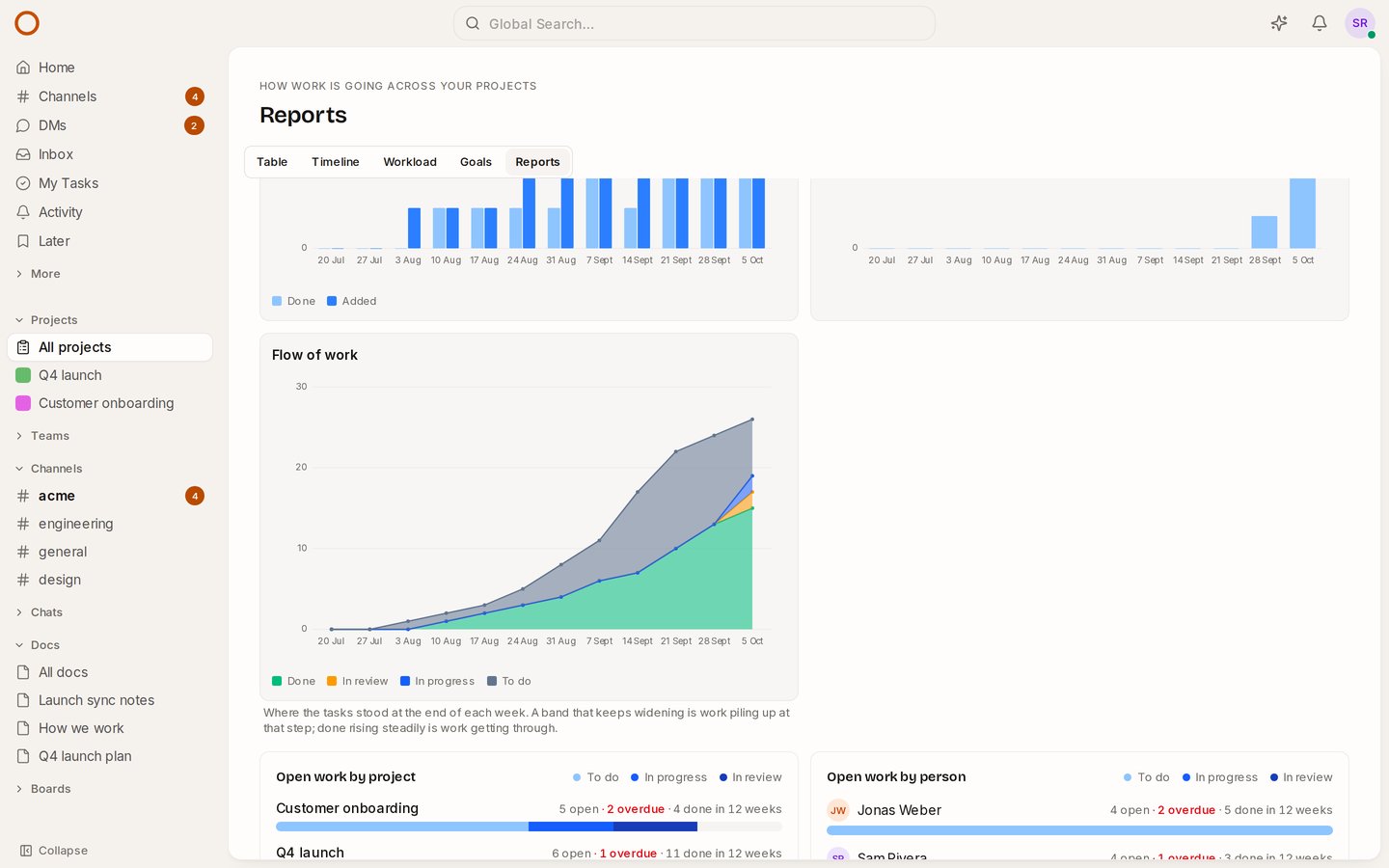This screenshot has height=868, width=1389.
Task: Open the SR user avatar menu
Action: pos(1360,23)
